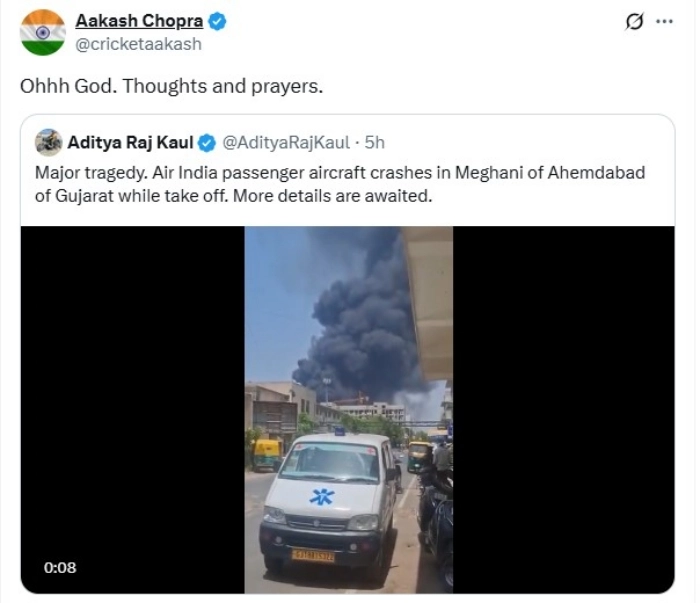Click the 0:08 video duration label
The height and width of the screenshot is (603, 700).
(60, 567)
